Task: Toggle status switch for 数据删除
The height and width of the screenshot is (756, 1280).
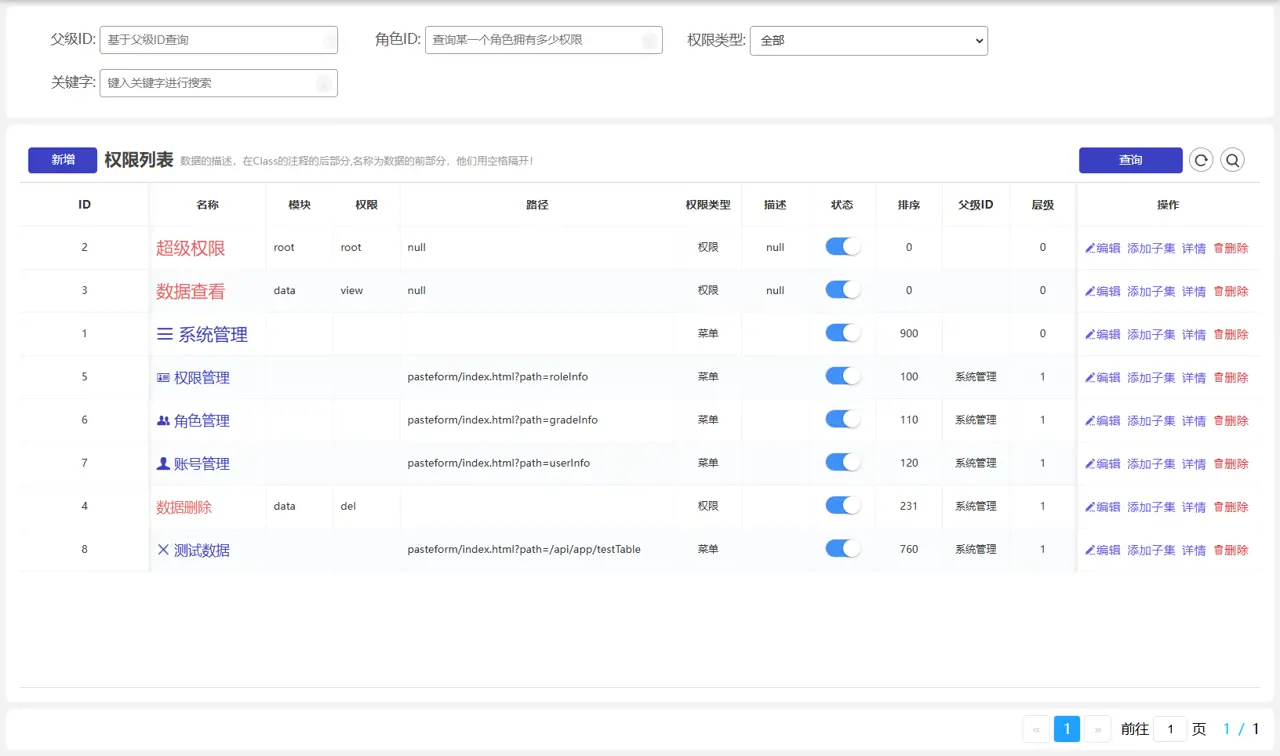Action: (843, 505)
